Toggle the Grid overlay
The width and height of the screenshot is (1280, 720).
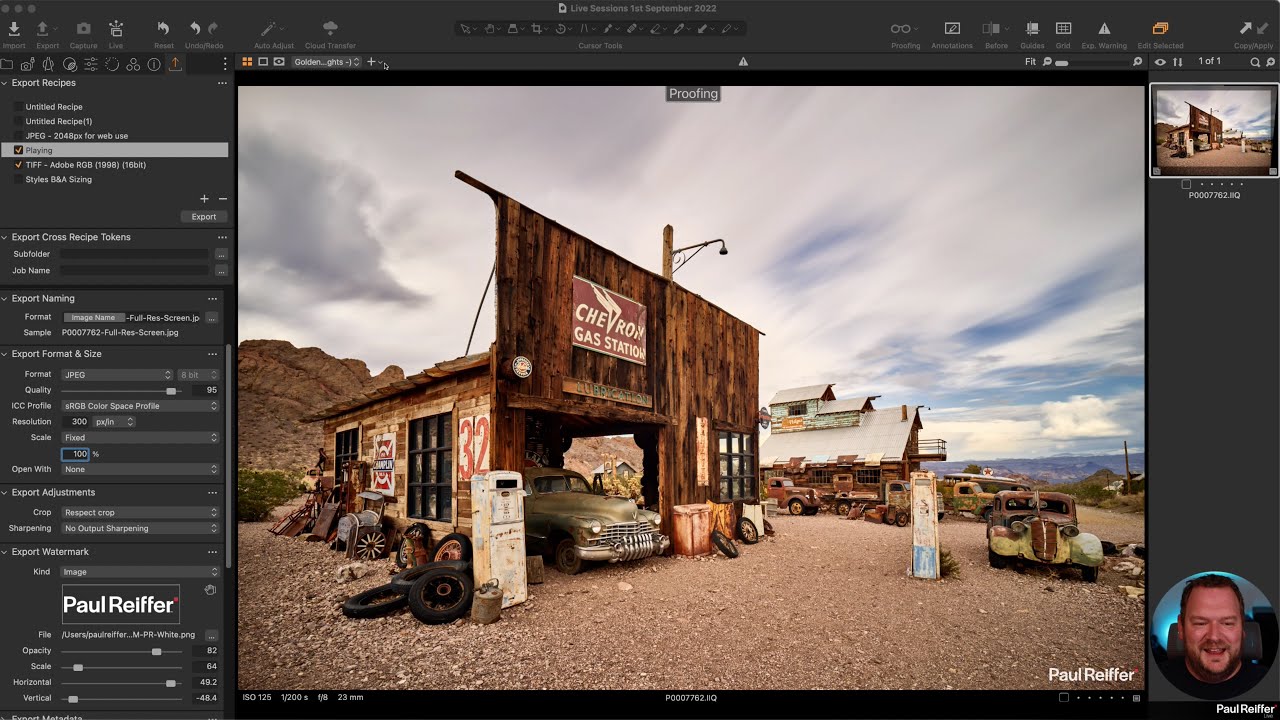1063,29
